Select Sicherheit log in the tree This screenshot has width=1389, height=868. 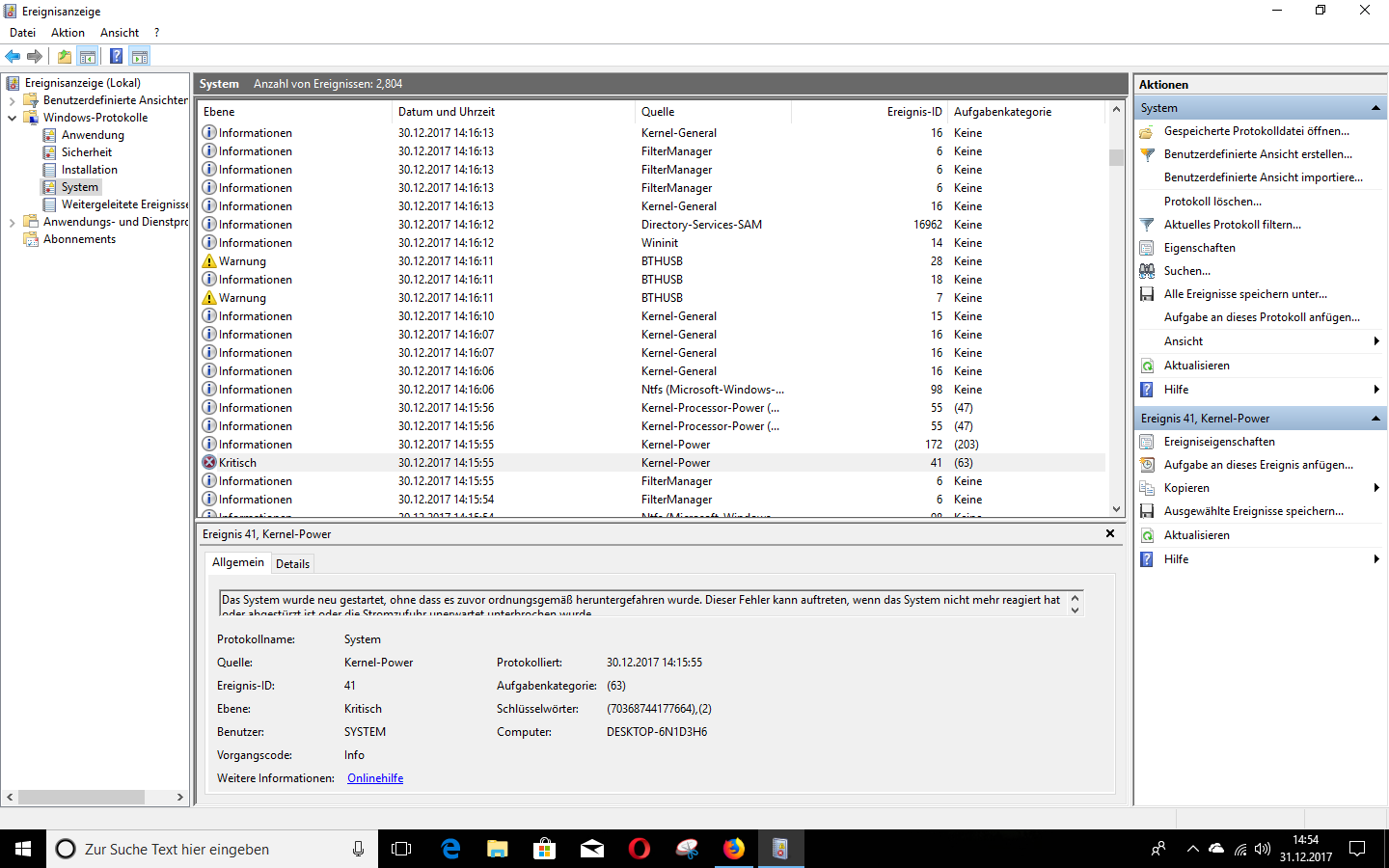click(x=87, y=152)
